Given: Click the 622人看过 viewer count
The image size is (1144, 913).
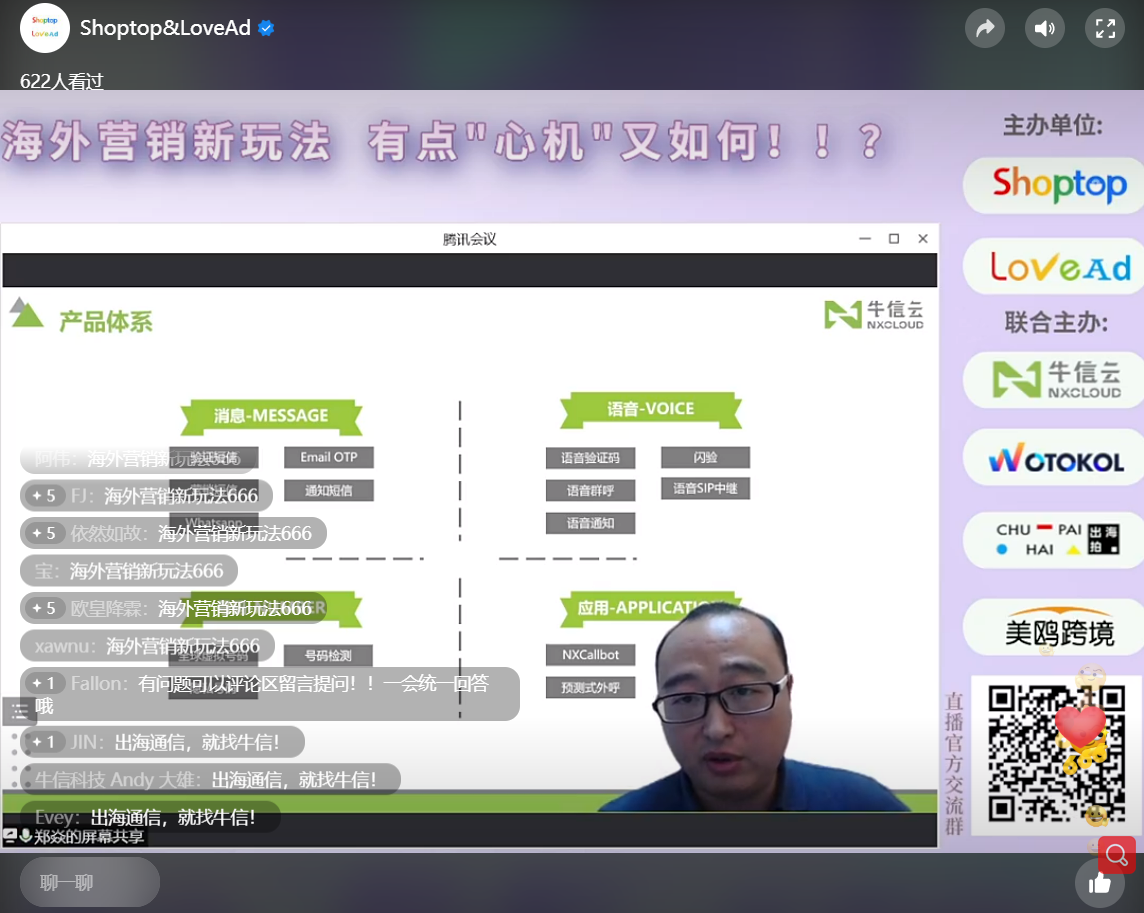Looking at the screenshot, I should [x=62, y=82].
